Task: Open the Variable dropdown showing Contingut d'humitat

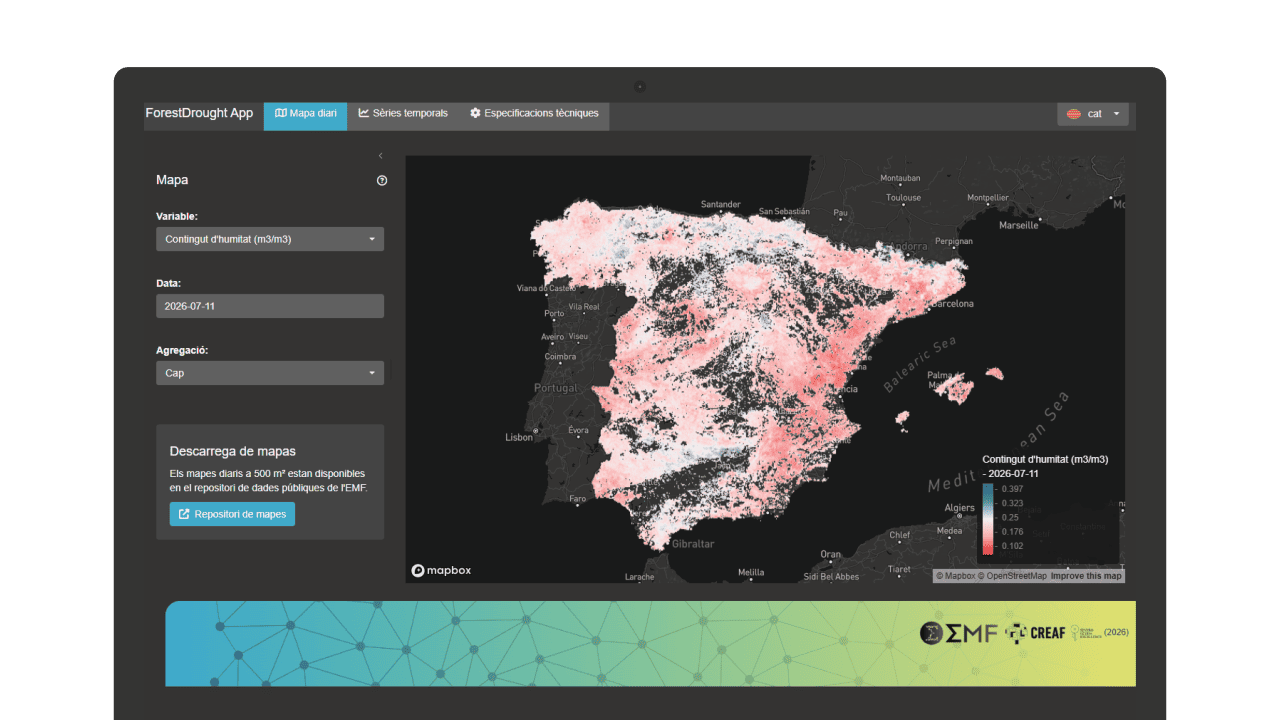Action: pos(270,239)
